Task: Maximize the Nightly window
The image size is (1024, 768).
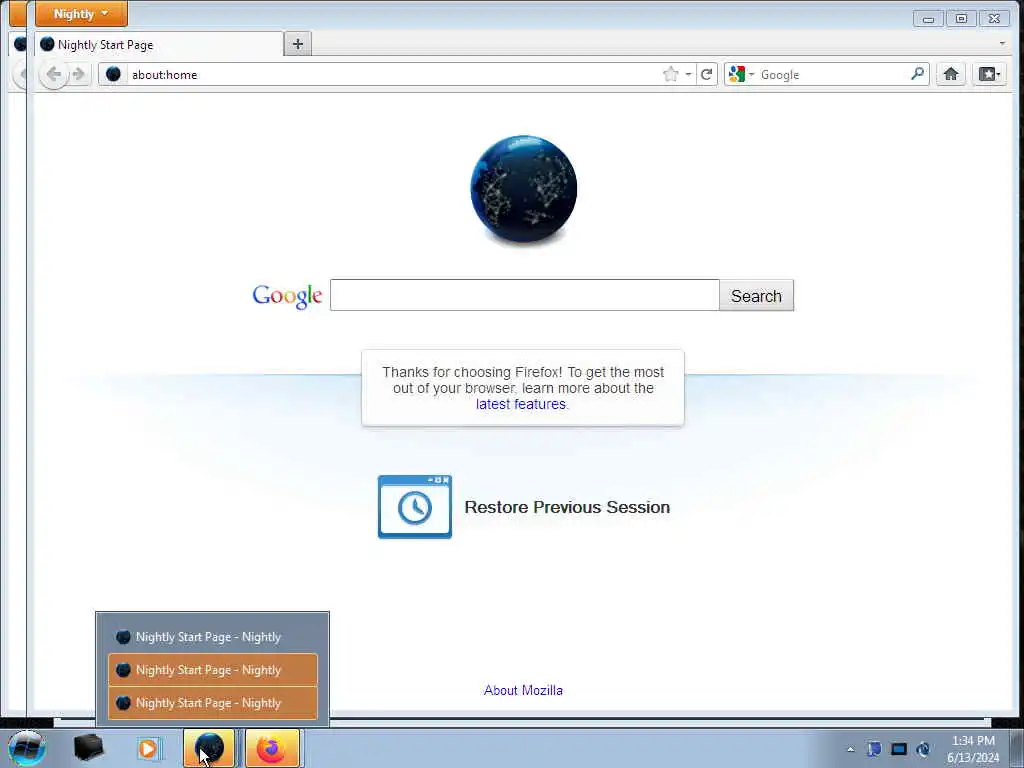Action: 961,19
